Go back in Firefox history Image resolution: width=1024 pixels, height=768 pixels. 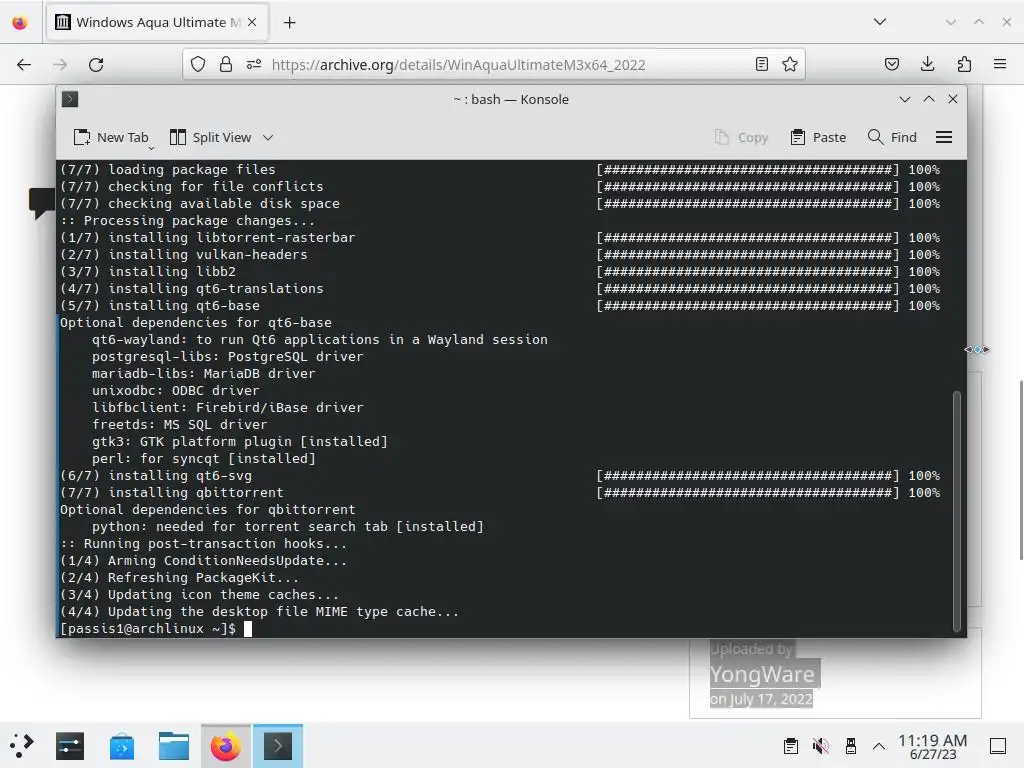pyautogui.click(x=24, y=64)
